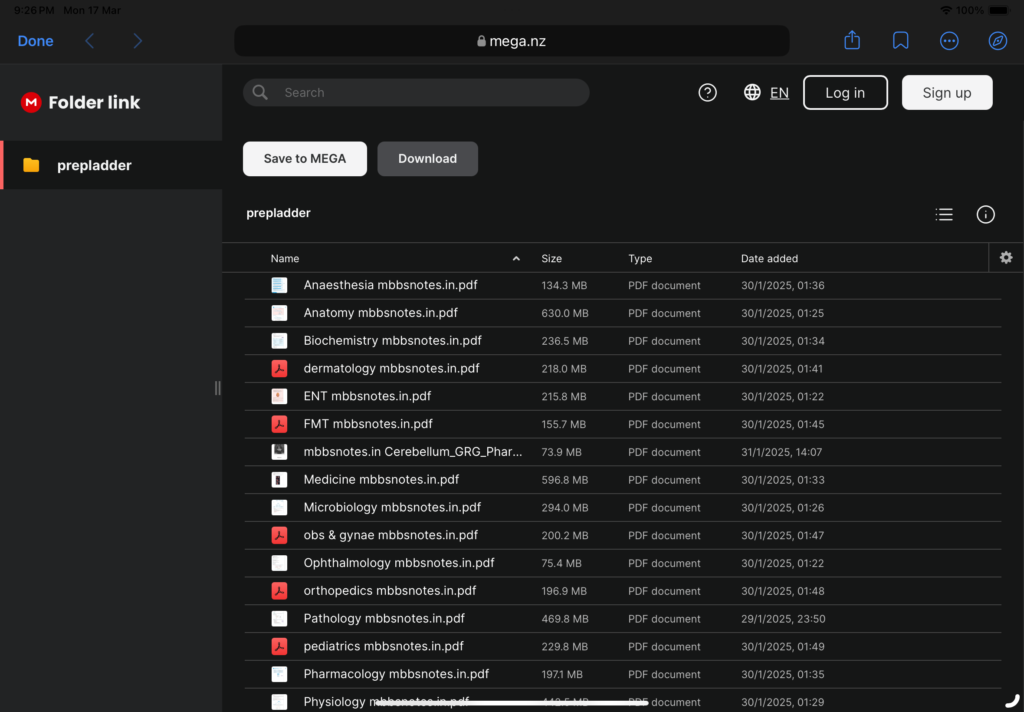Viewport: 1024px width, 712px height.
Task: Sort by Size column header
Action: 551,259
